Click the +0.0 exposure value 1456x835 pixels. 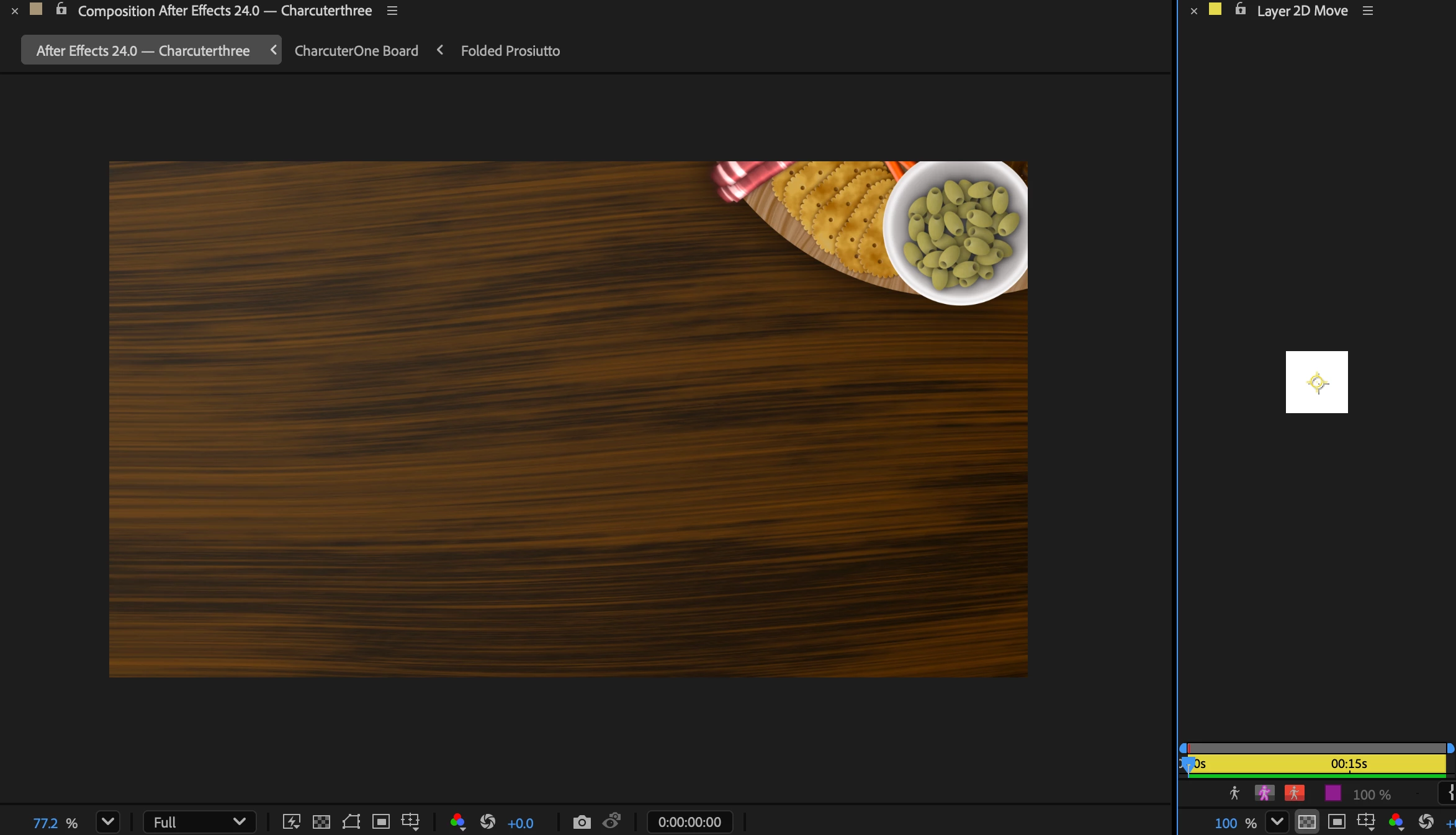point(520,823)
